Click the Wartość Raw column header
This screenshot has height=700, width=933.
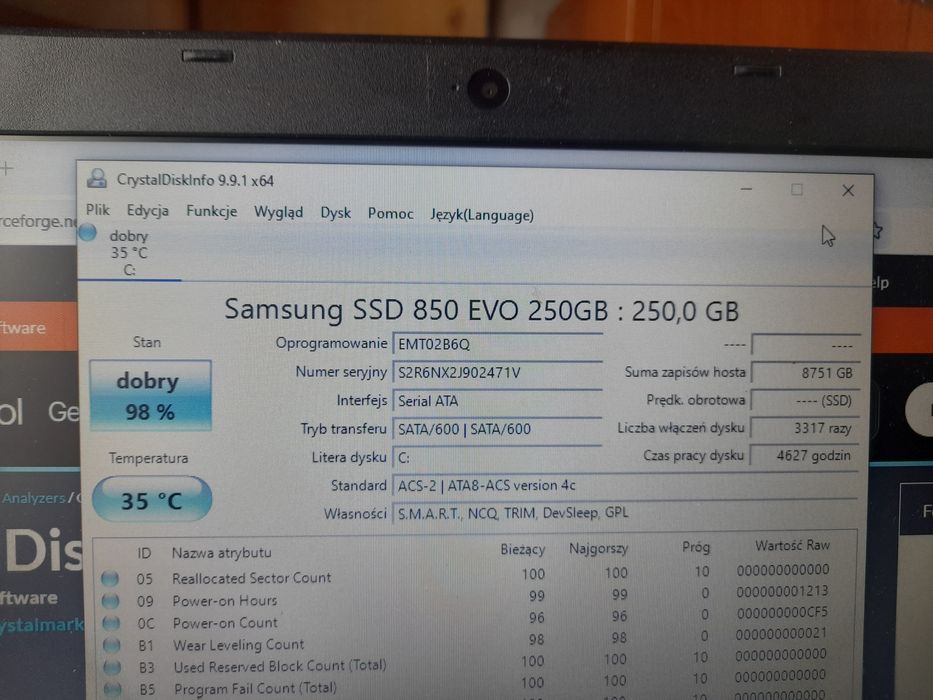pyautogui.click(x=792, y=545)
